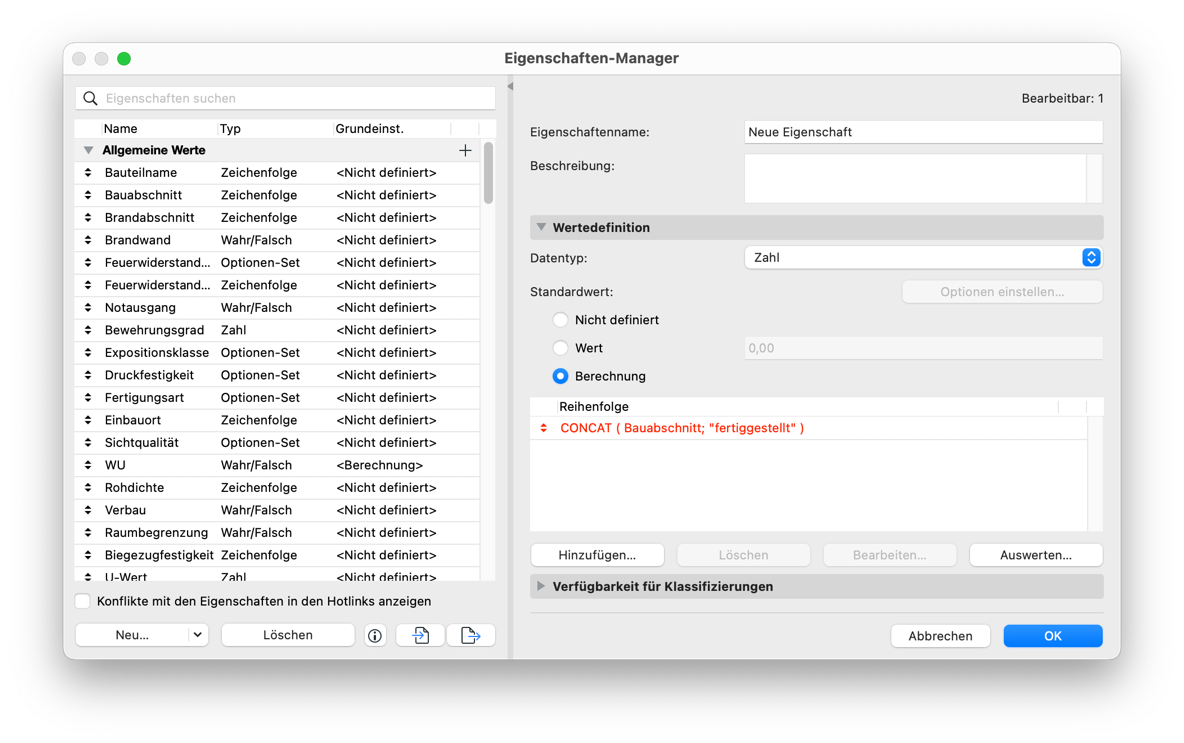Click the reorder handle of WU row
Screen dimensions: 1184x743
point(88,465)
